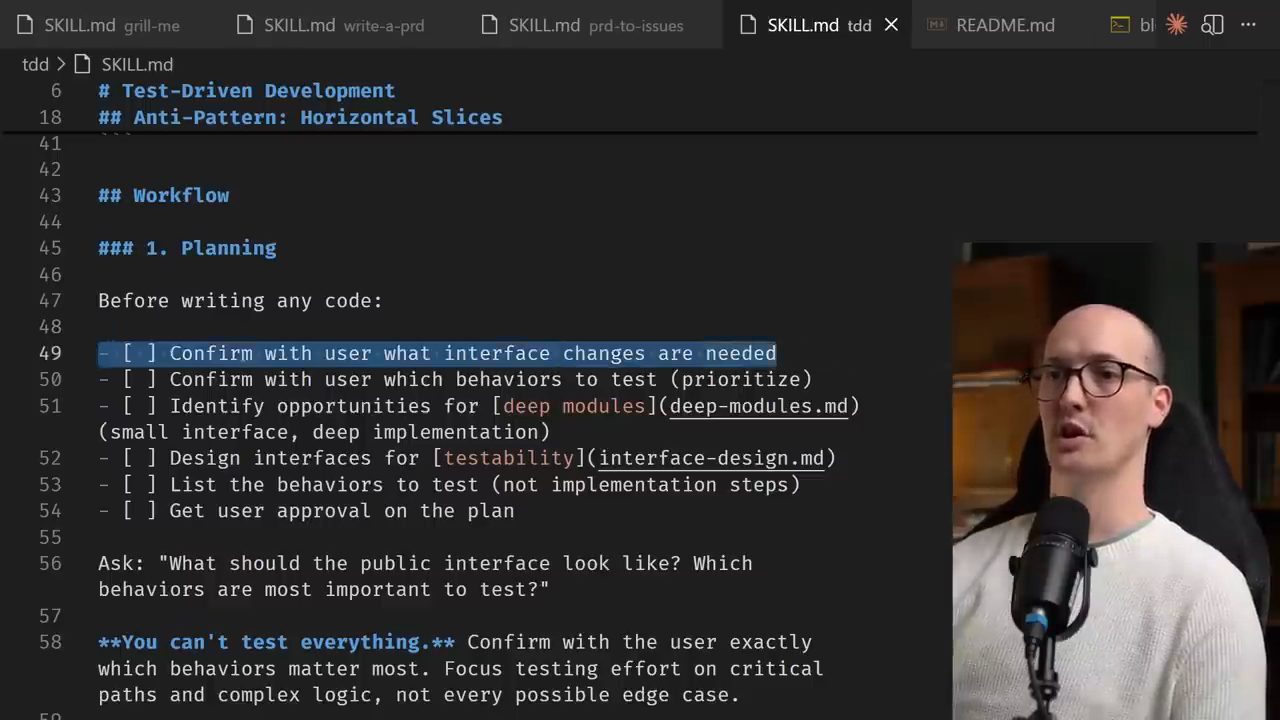This screenshot has width=1280, height=720.
Task: Click the Ask: What should the public interface line
Action: tap(425, 576)
